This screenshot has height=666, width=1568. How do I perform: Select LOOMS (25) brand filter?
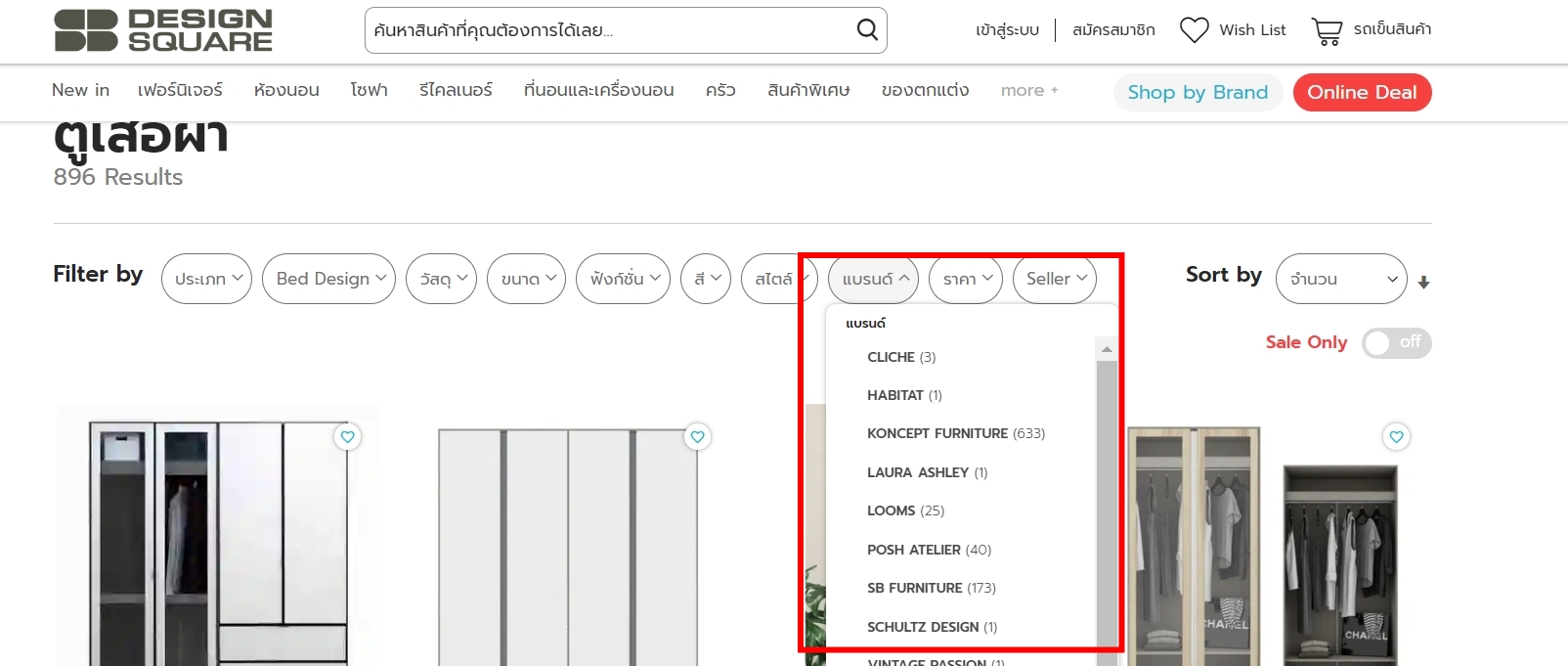(x=905, y=511)
